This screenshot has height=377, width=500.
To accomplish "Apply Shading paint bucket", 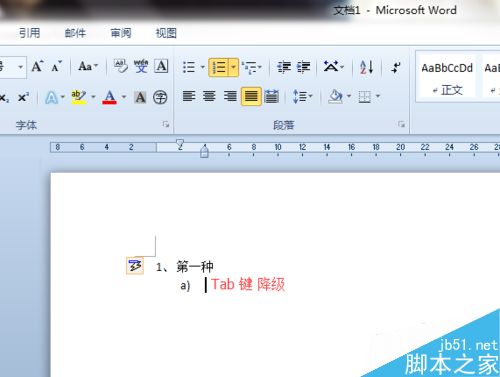I will [x=336, y=97].
